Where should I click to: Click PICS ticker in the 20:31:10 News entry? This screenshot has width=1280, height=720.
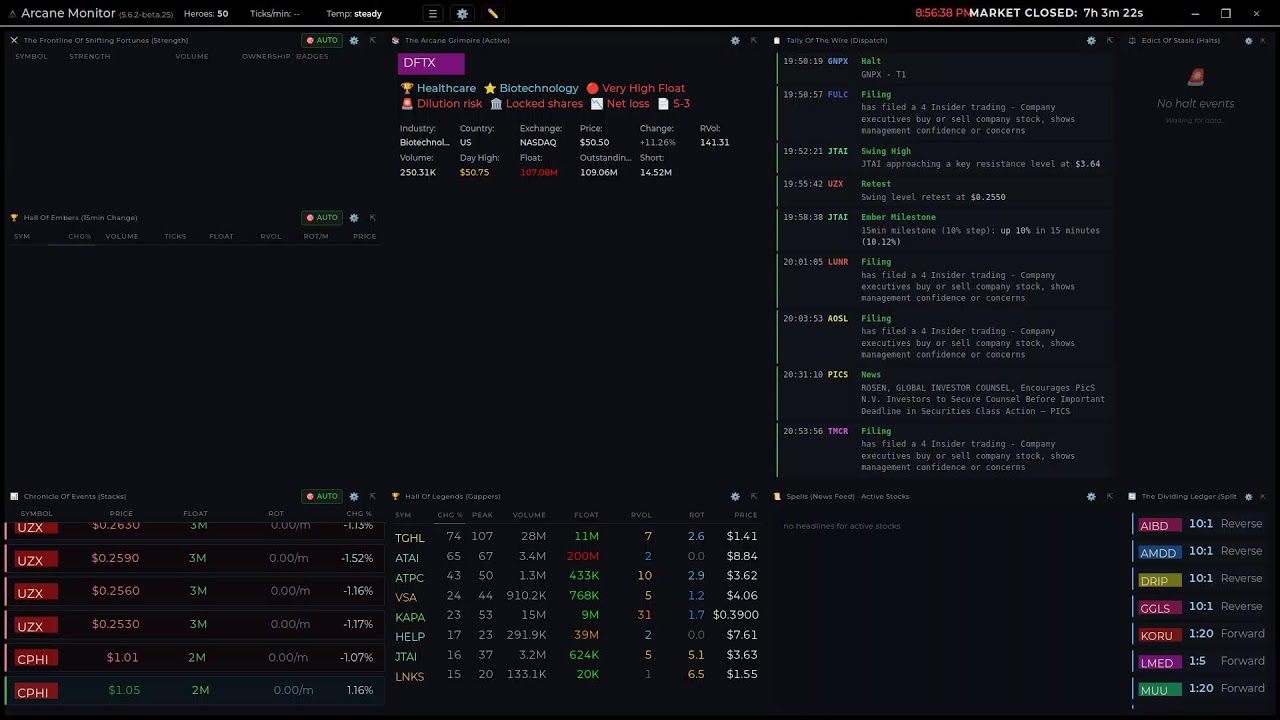click(x=838, y=375)
